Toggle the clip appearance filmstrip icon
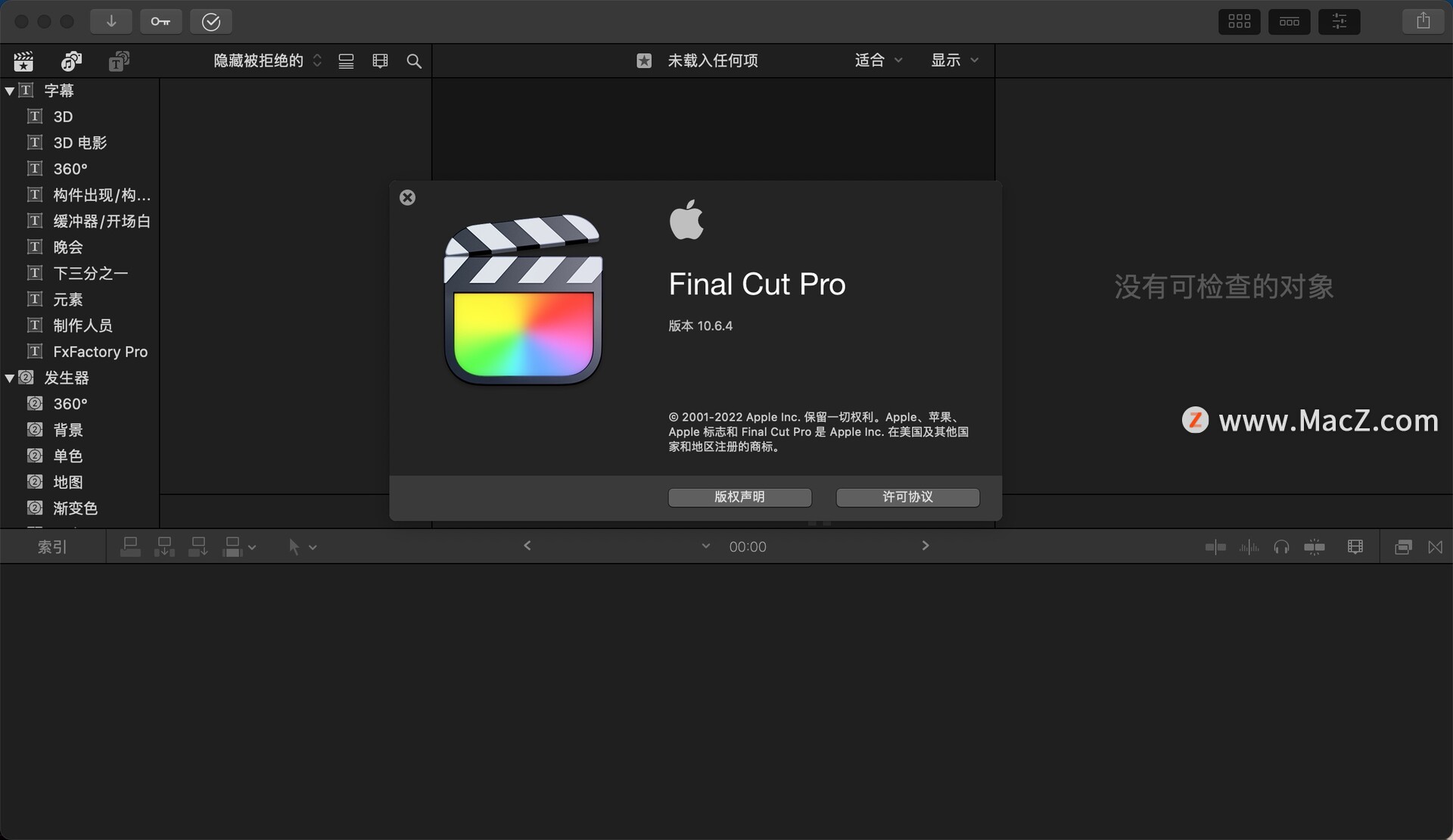The width and height of the screenshot is (1453, 840). [x=380, y=61]
